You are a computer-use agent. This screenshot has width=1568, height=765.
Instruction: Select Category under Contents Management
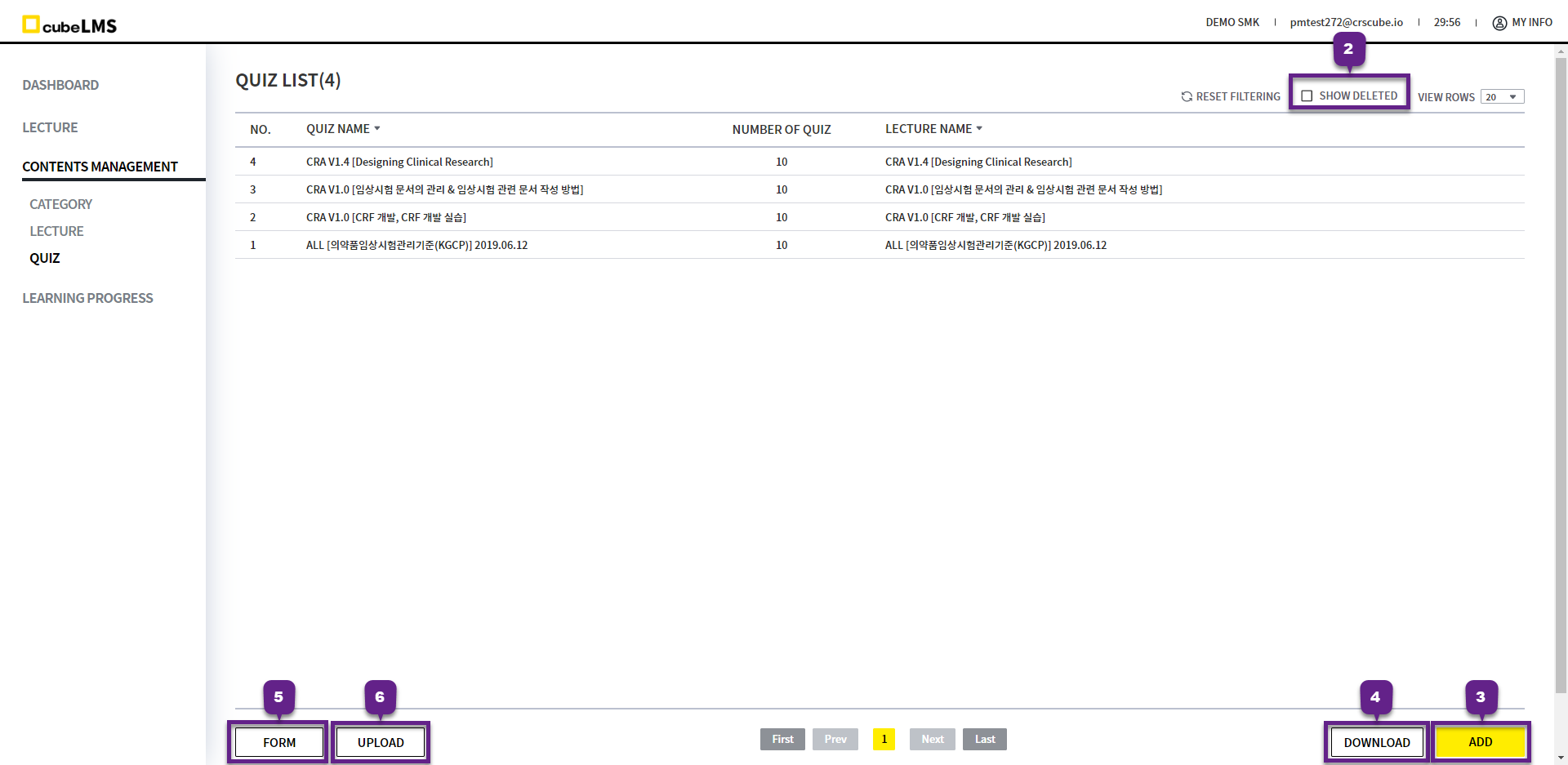coord(61,204)
